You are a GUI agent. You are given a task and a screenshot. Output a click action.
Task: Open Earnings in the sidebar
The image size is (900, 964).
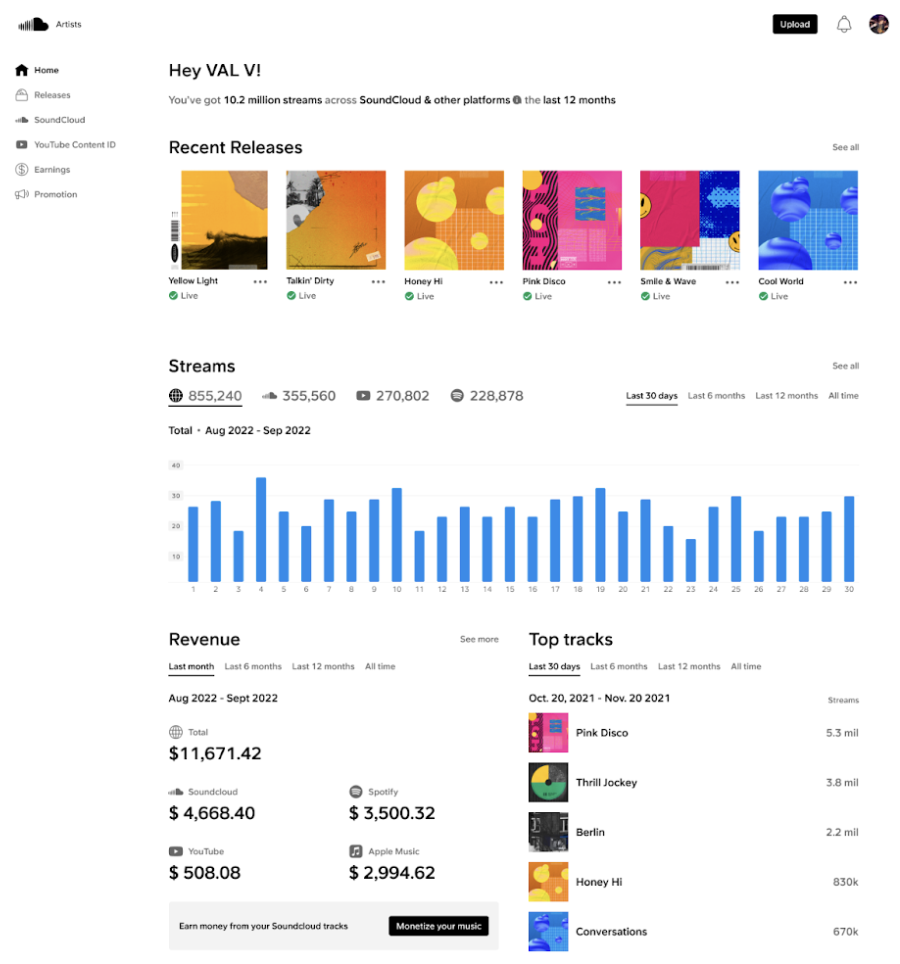(x=52, y=170)
